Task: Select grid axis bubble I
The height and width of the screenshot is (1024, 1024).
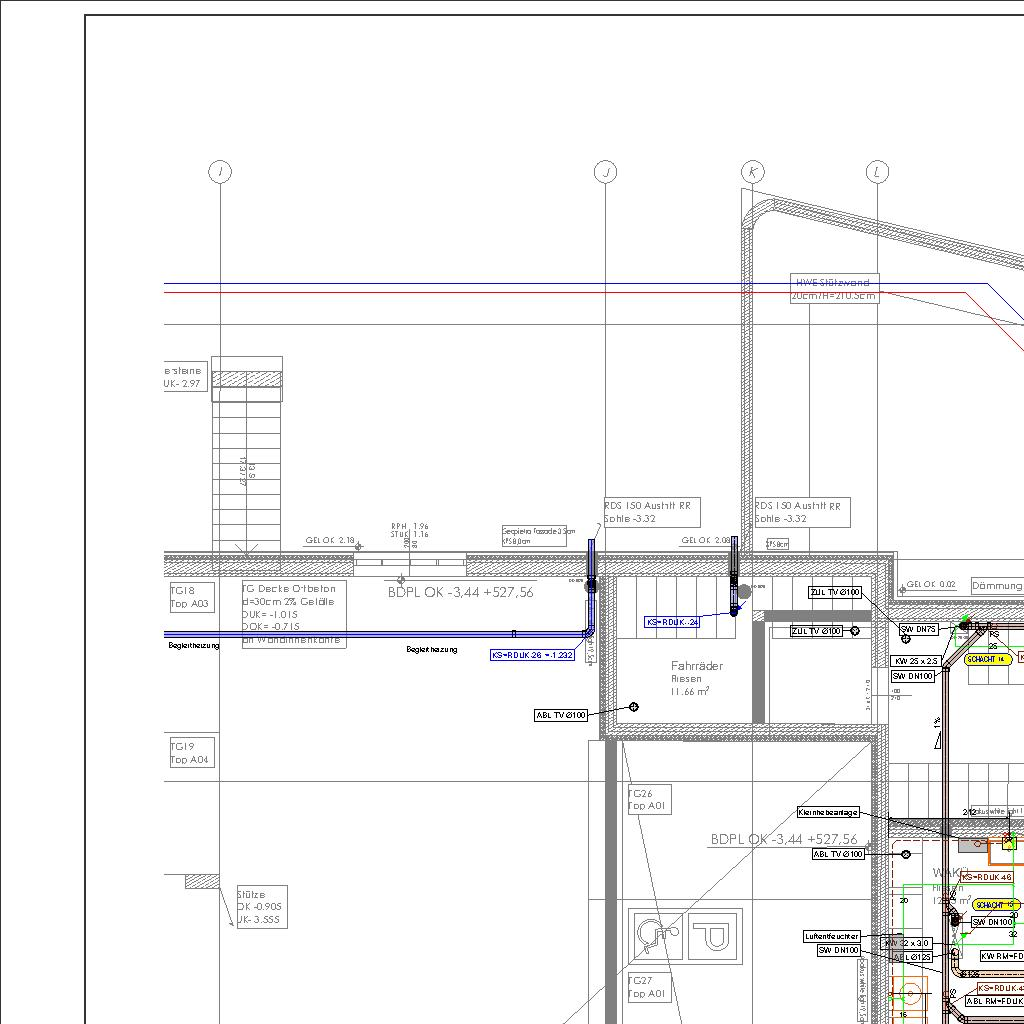Action: tap(220, 172)
